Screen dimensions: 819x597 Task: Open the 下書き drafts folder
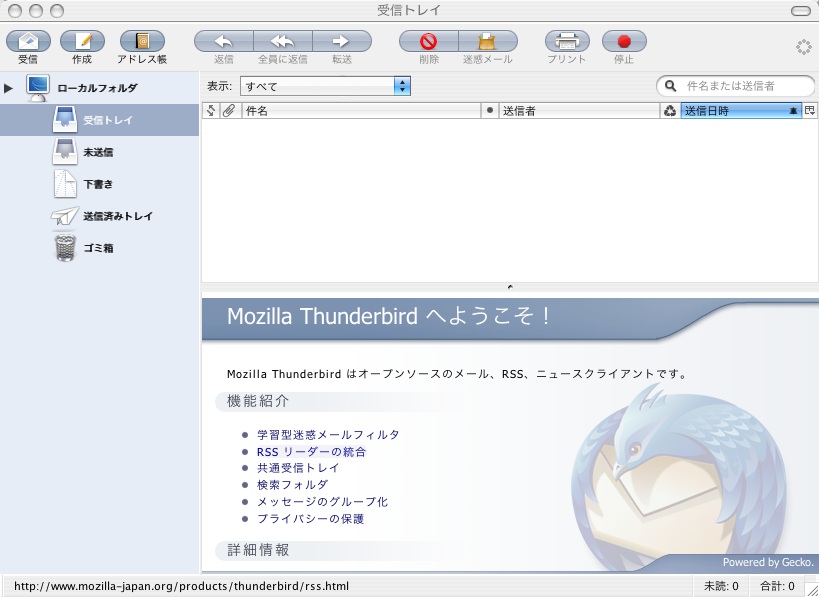click(99, 184)
